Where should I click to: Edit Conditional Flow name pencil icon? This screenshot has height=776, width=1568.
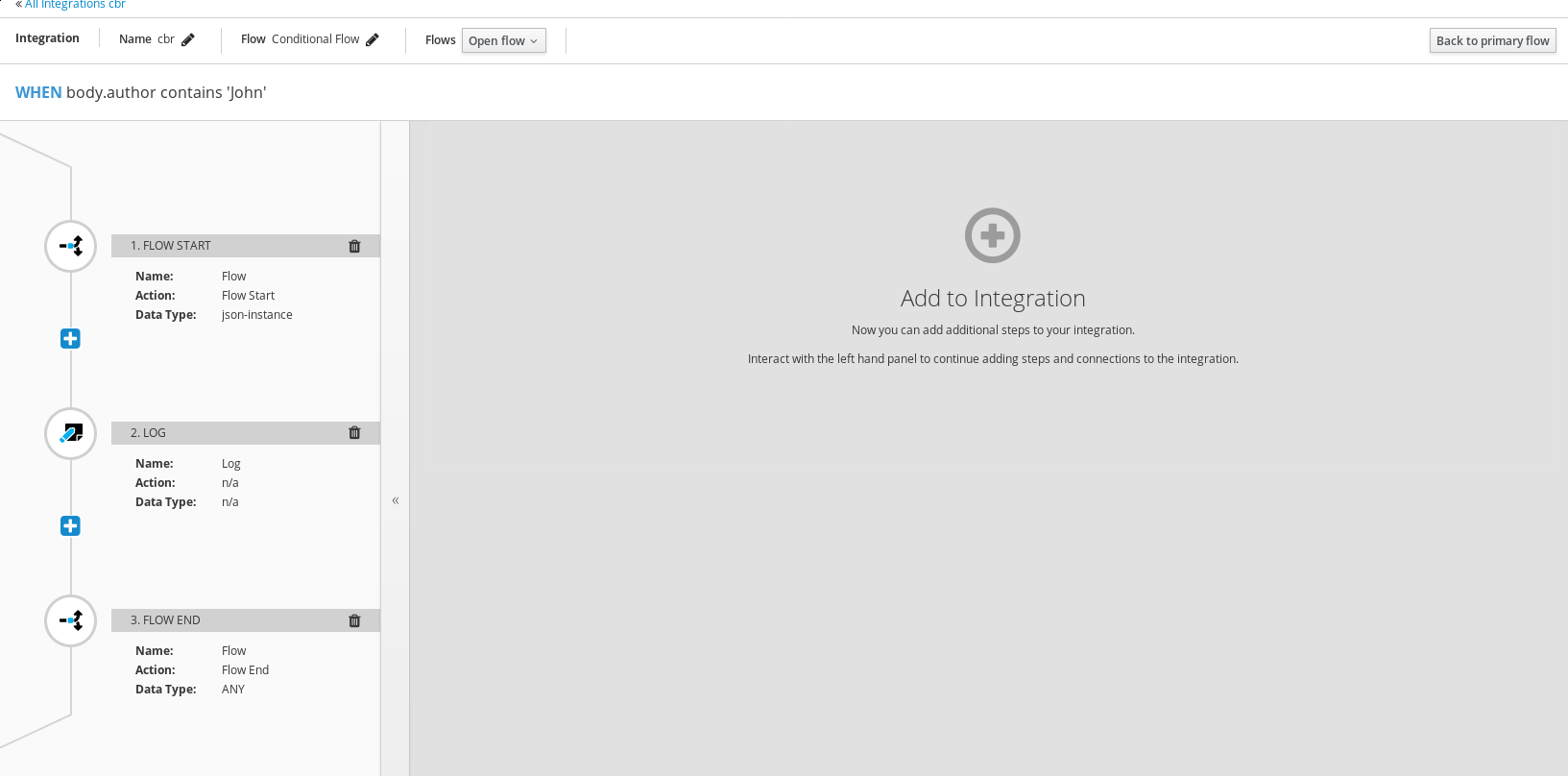373,39
